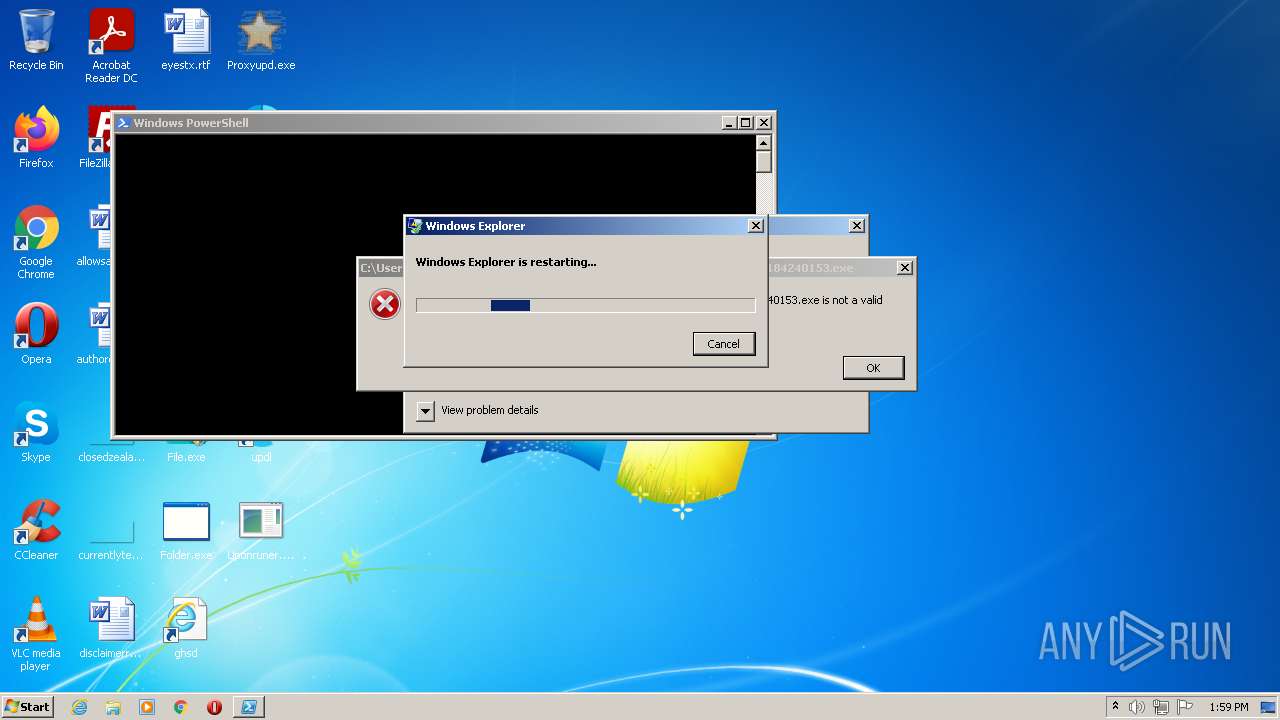Viewport: 1280px width, 720px height.
Task: Close the problem details dialog behind
Action: pyautogui.click(x=857, y=226)
